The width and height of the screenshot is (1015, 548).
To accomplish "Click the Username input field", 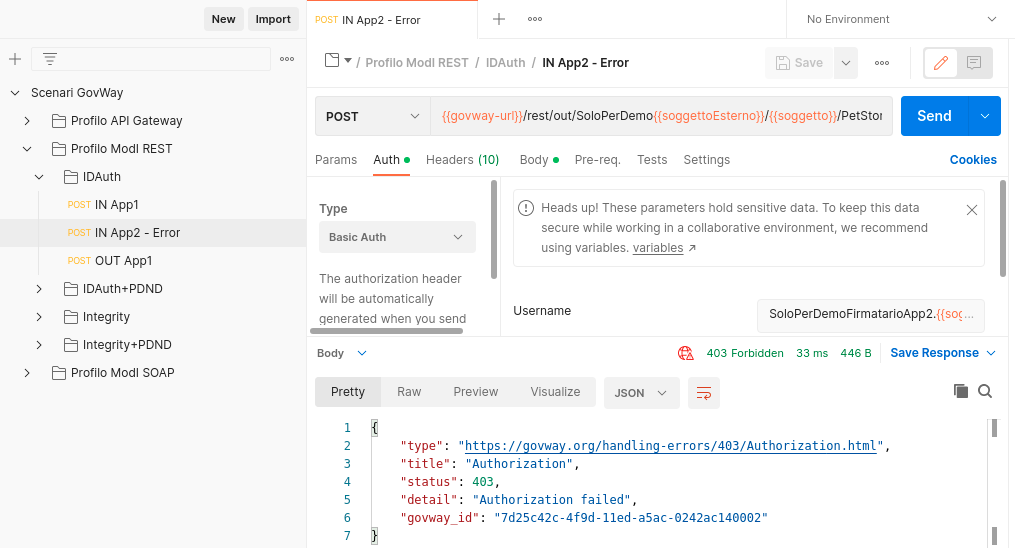I will pyautogui.click(x=871, y=314).
